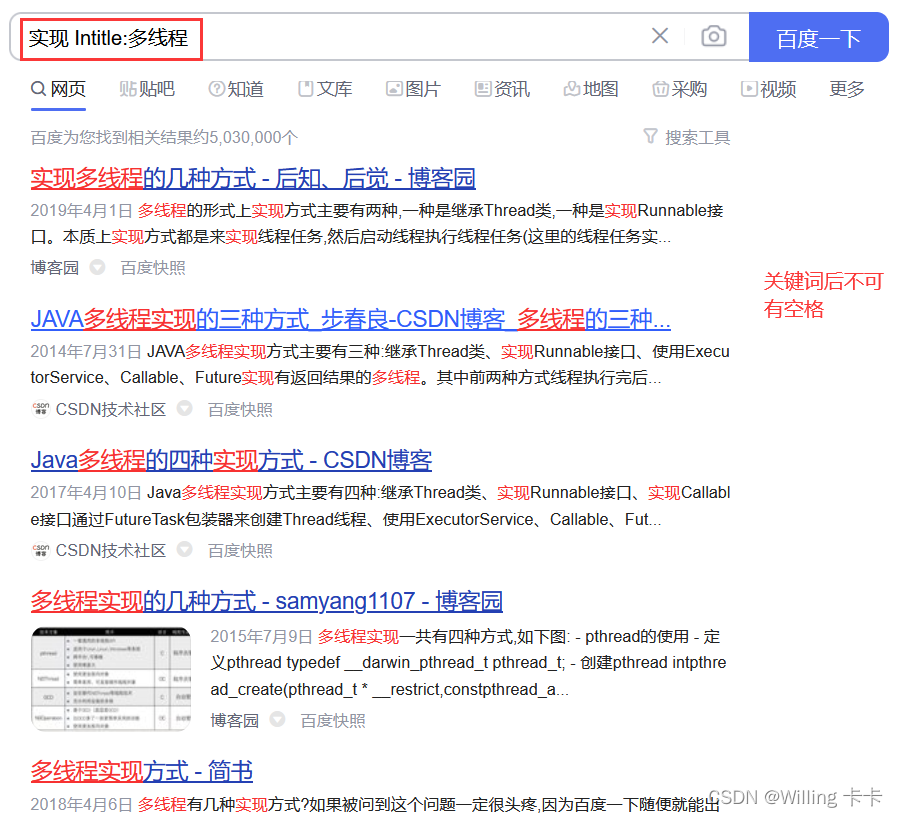This screenshot has width=898, height=817.
Task: Switch to the 贴吧 tab
Action: coord(147,89)
